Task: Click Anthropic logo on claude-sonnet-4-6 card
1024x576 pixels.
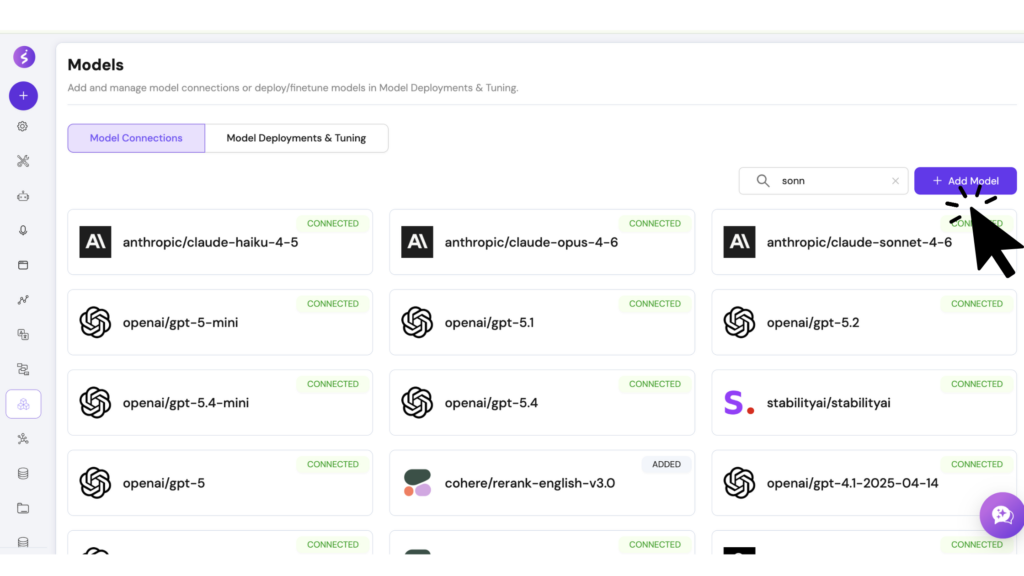Action: click(739, 242)
